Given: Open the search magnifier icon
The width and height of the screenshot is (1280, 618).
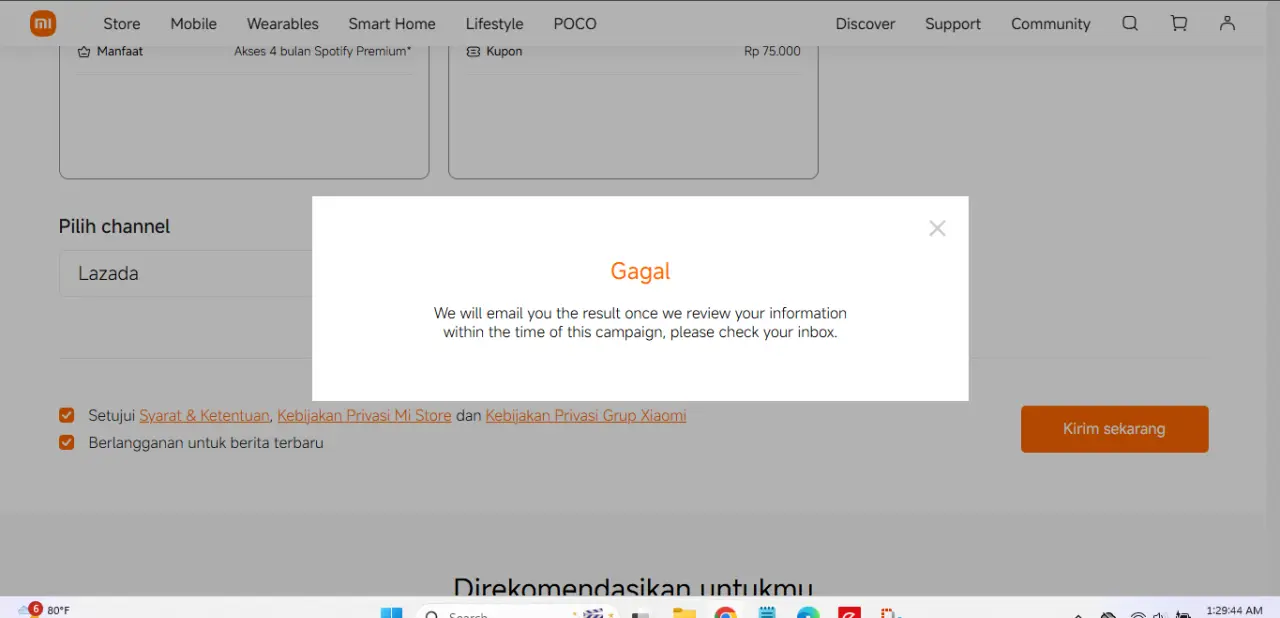Looking at the screenshot, I should click(x=1130, y=23).
